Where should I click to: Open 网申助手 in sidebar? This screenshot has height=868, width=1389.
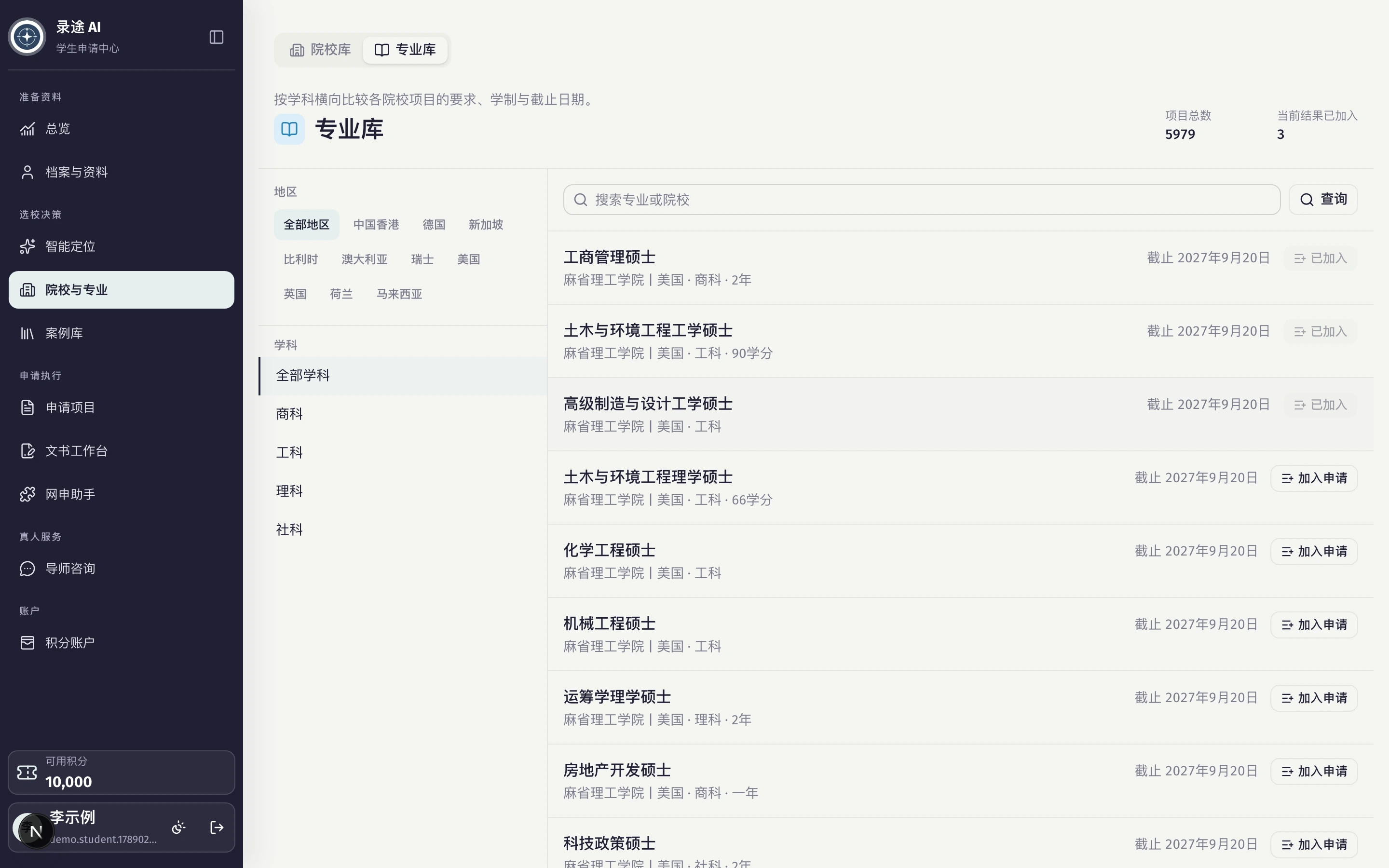pos(121,494)
